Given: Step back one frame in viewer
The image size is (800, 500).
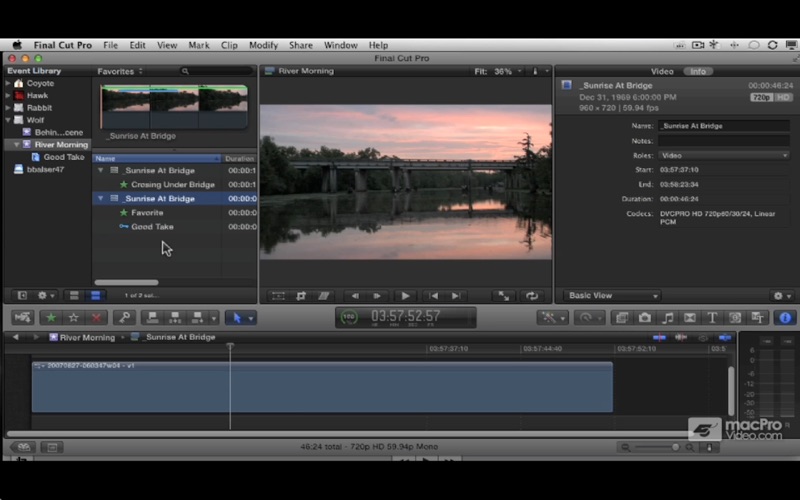Looking at the screenshot, I should pos(355,295).
